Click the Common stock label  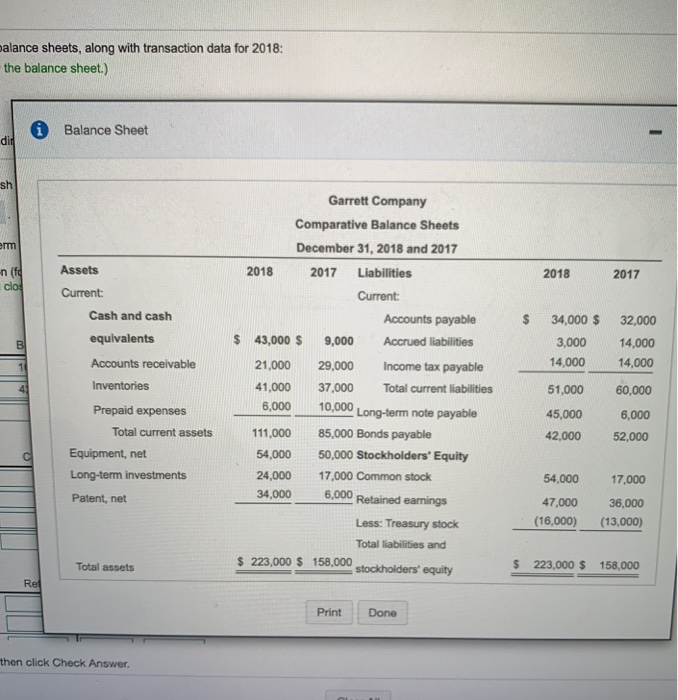point(394,476)
